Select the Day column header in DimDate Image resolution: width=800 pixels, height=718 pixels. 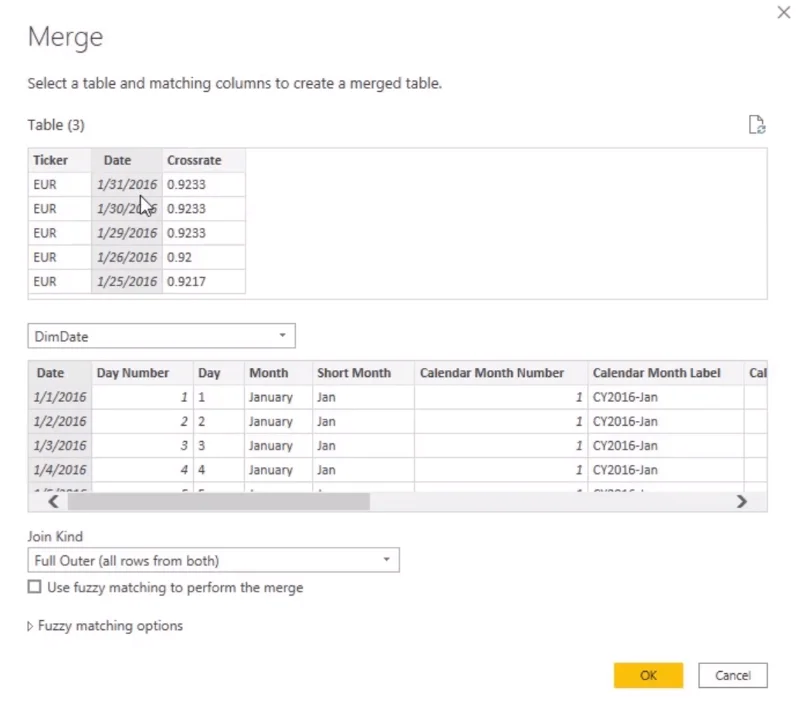219,373
